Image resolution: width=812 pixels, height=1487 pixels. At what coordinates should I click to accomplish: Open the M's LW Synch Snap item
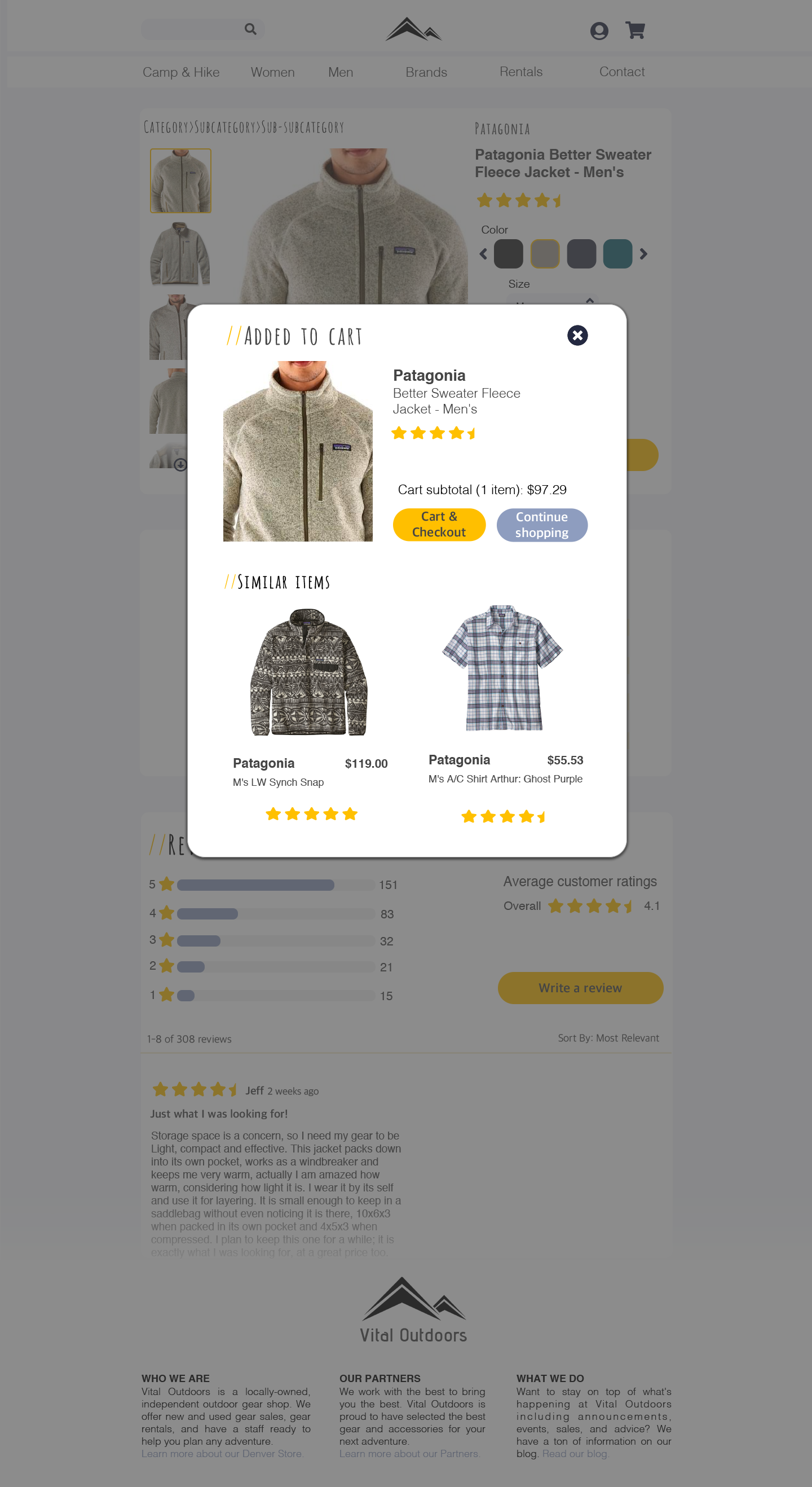278,782
